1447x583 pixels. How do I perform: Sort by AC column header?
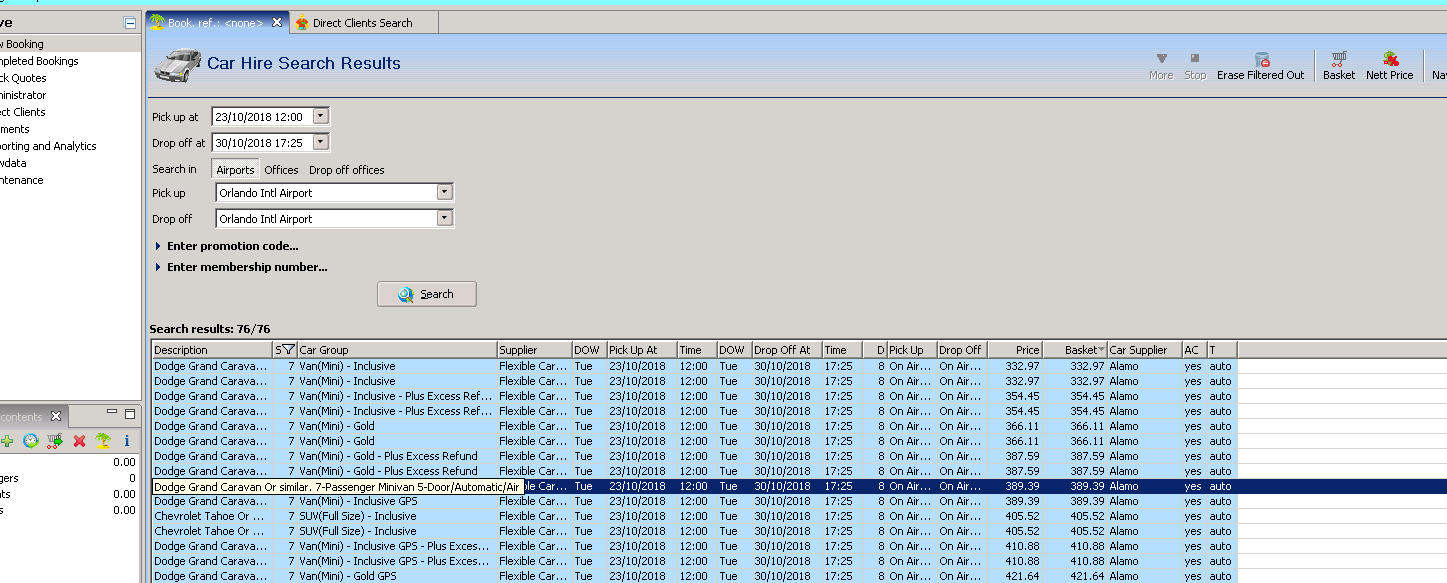point(1194,350)
